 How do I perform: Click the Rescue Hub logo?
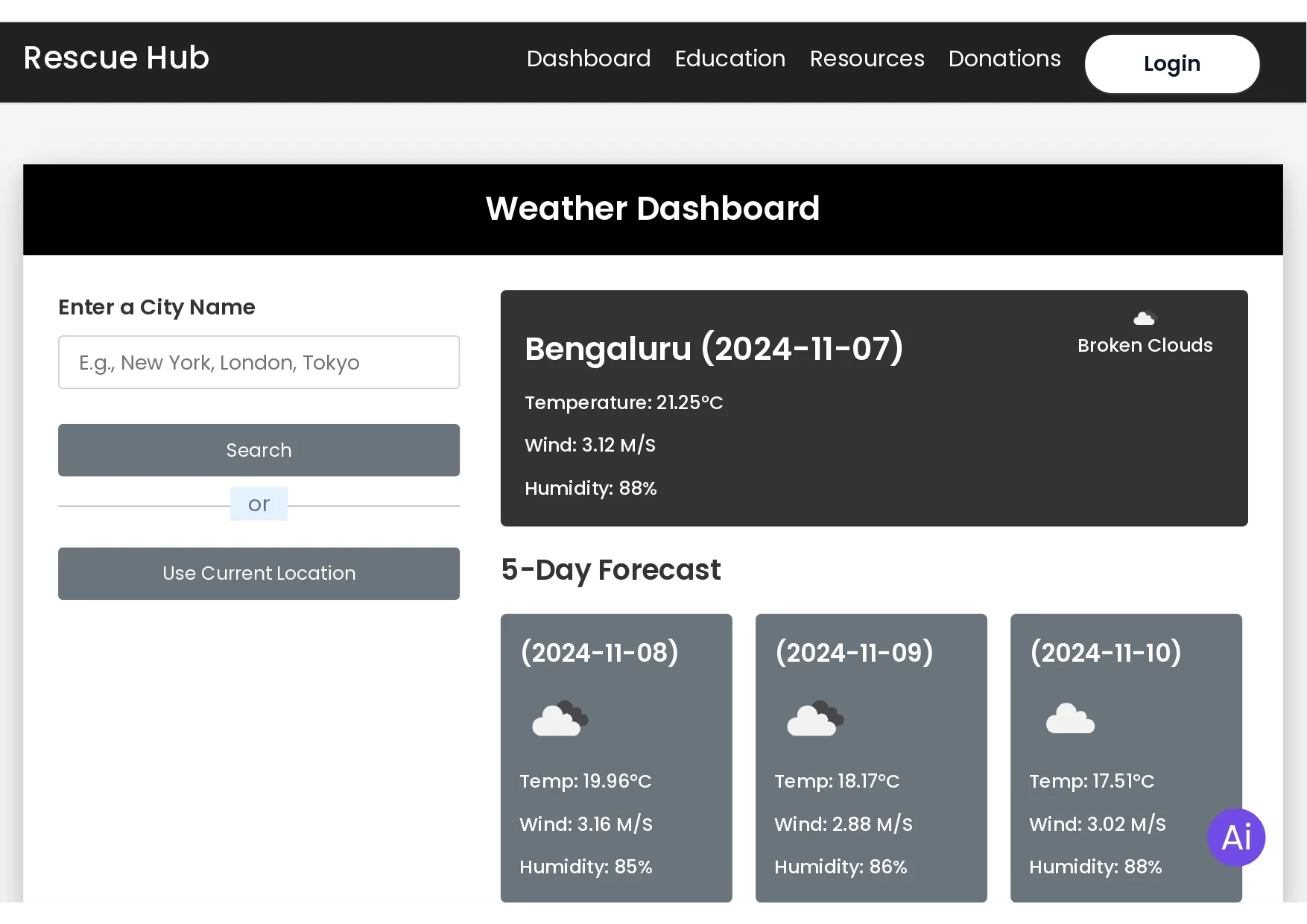(x=116, y=58)
